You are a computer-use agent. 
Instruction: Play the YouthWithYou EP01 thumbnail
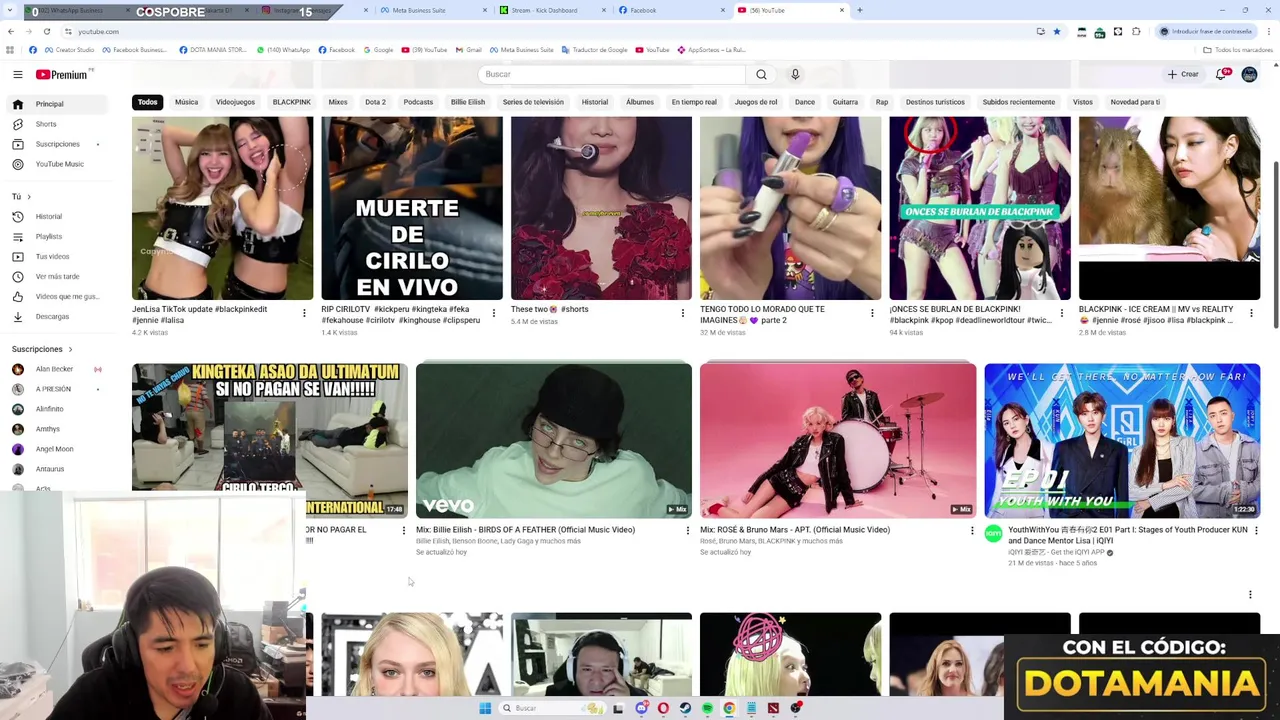(x=1122, y=441)
